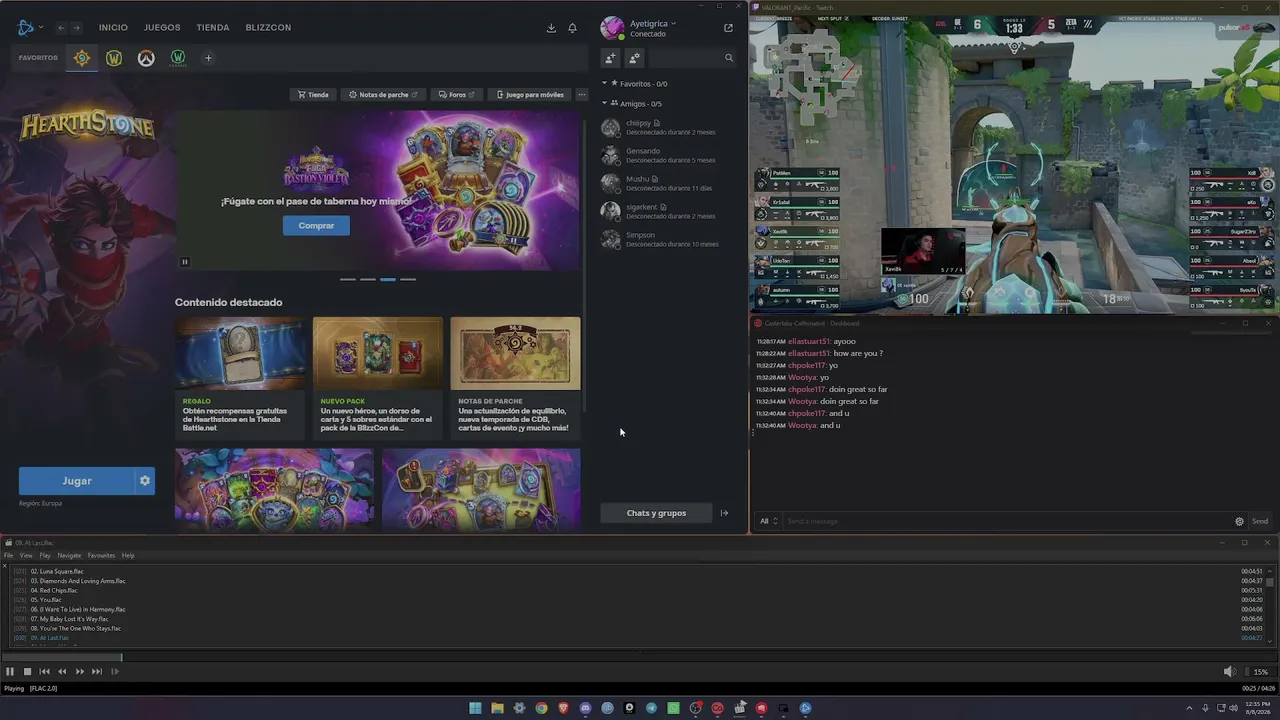Open the NOTAS DE PARCHE news card
Screen dimensions: 1280x720
pos(515,377)
